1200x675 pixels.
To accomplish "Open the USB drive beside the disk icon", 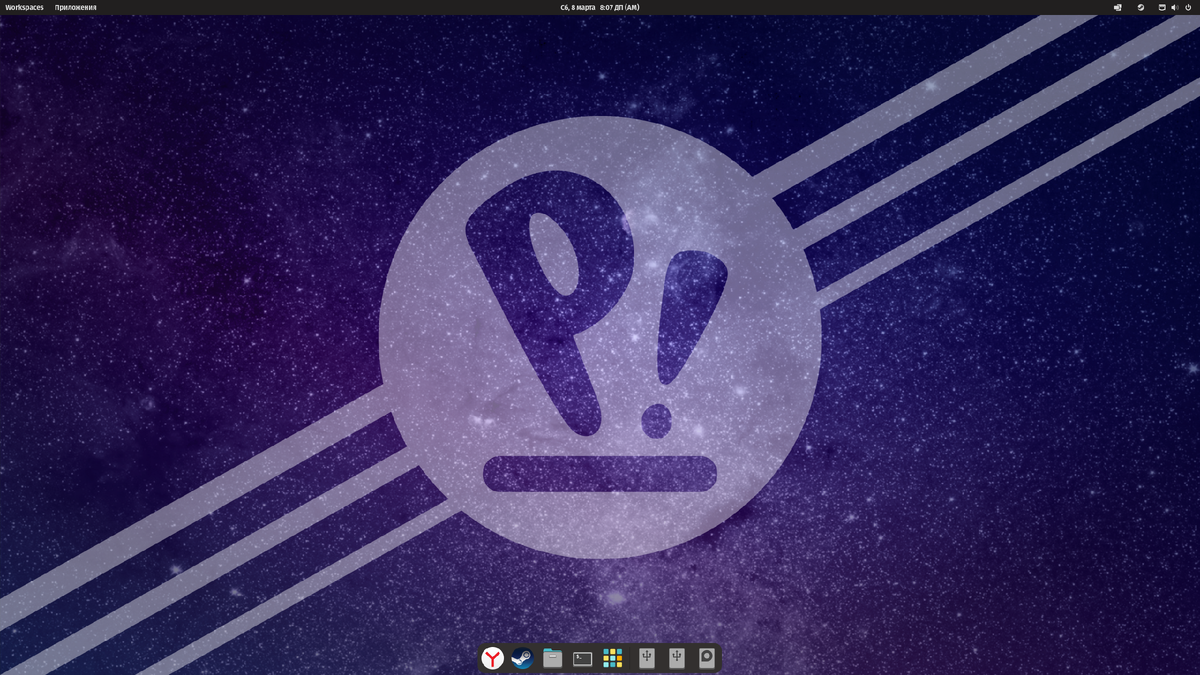I will (677, 658).
